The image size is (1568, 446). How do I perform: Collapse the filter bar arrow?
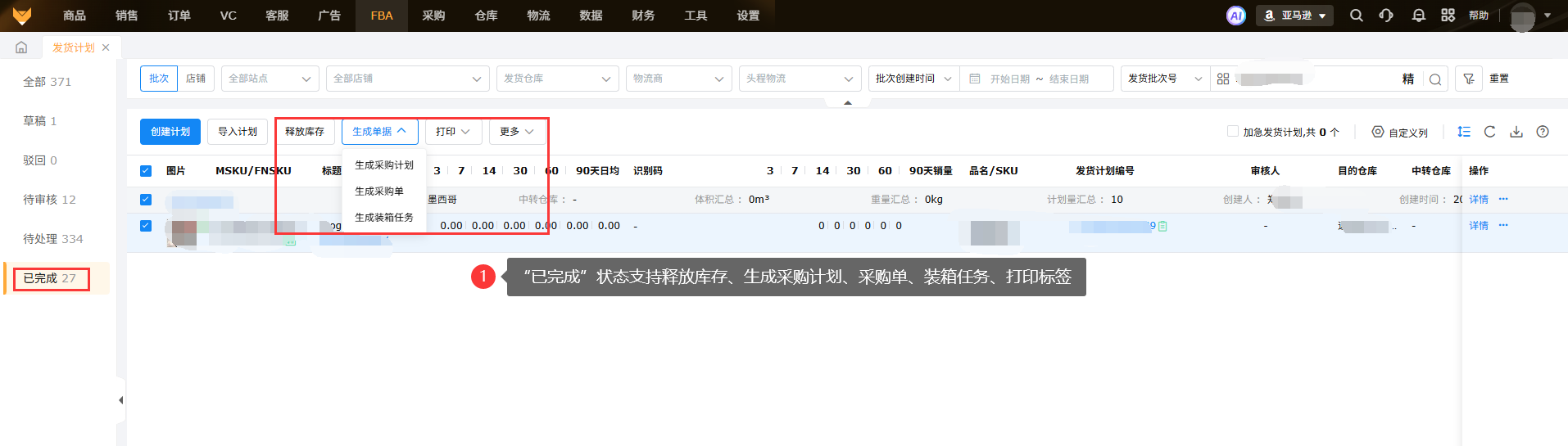(848, 102)
